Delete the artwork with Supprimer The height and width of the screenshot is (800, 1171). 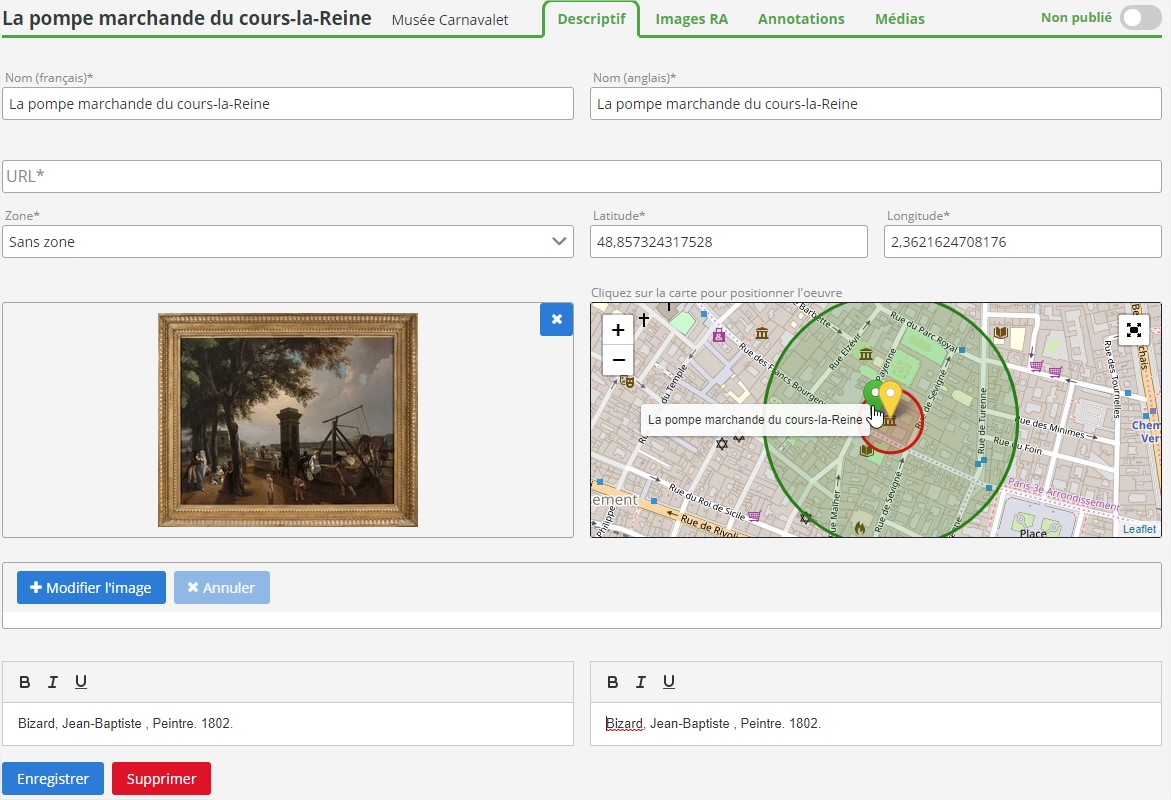click(161, 778)
